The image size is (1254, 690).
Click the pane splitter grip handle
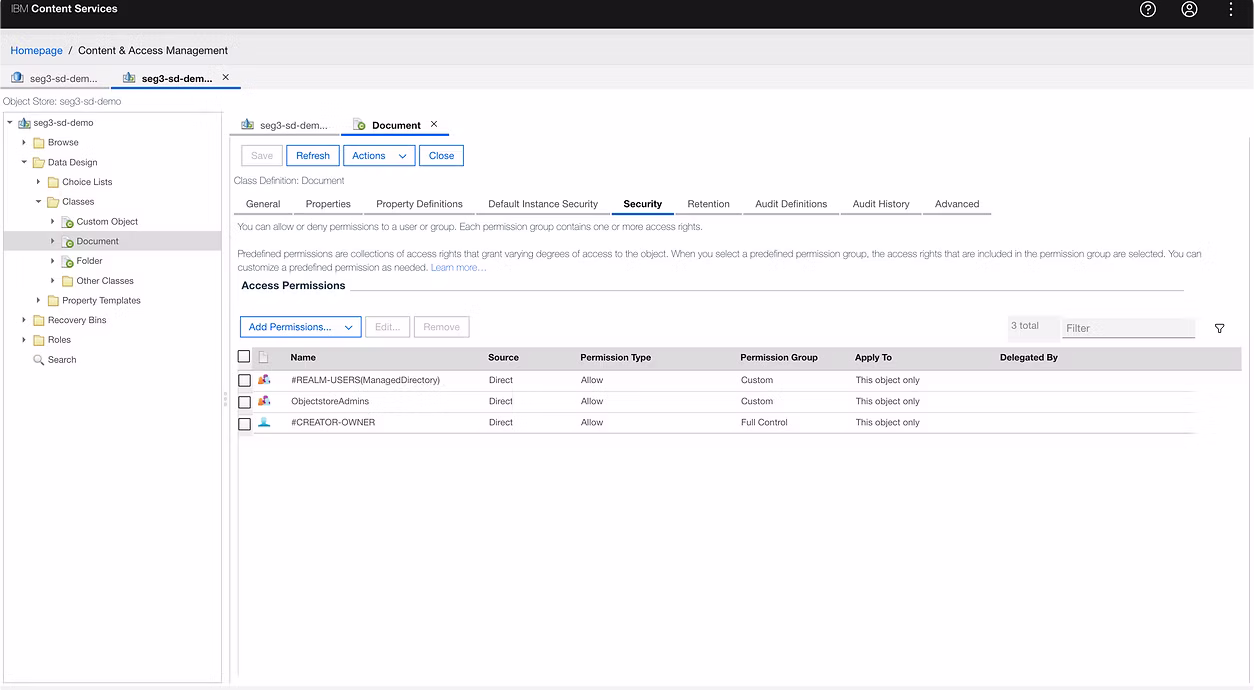tap(225, 399)
